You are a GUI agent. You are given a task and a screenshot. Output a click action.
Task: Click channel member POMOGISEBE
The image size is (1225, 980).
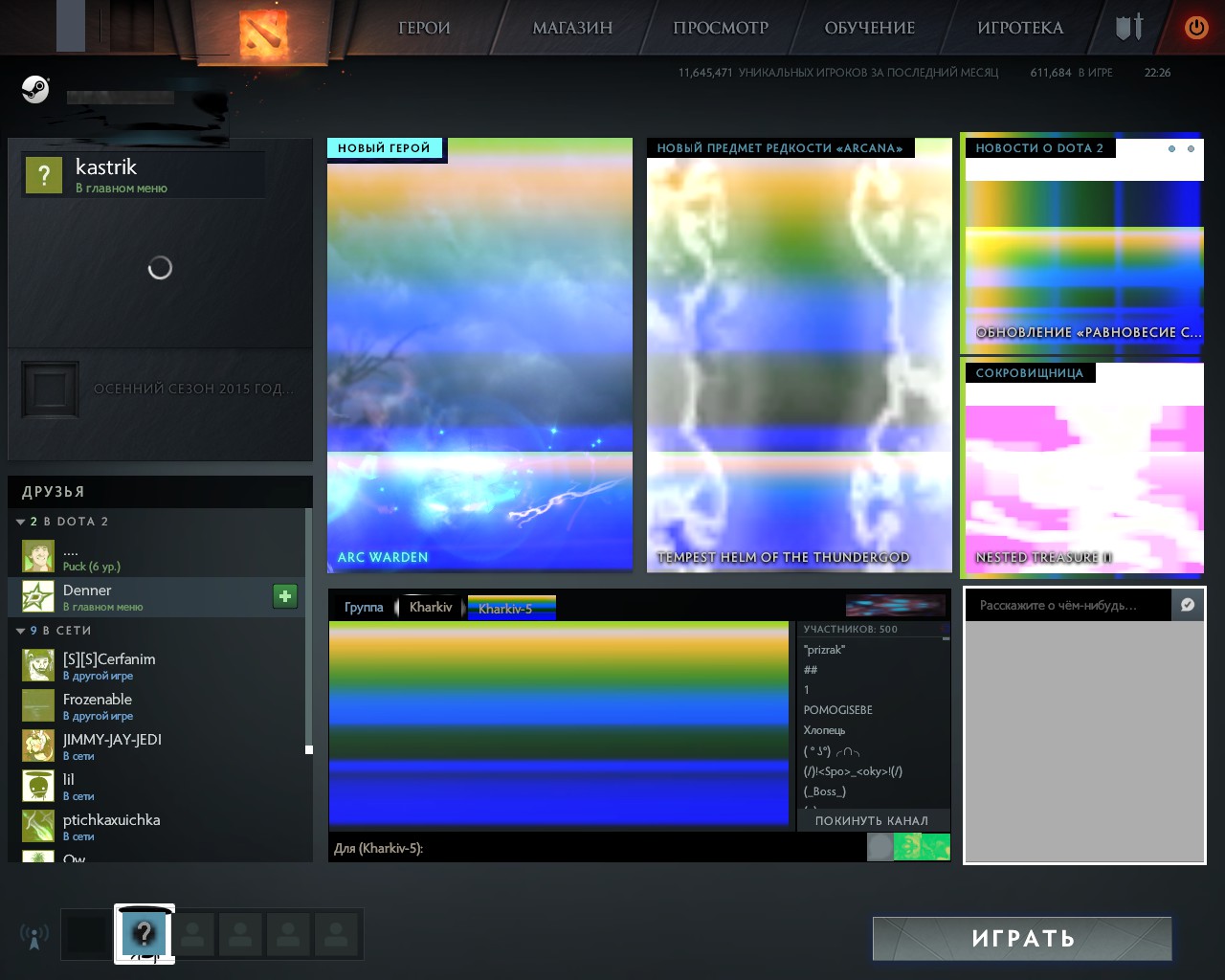pyautogui.click(x=838, y=710)
